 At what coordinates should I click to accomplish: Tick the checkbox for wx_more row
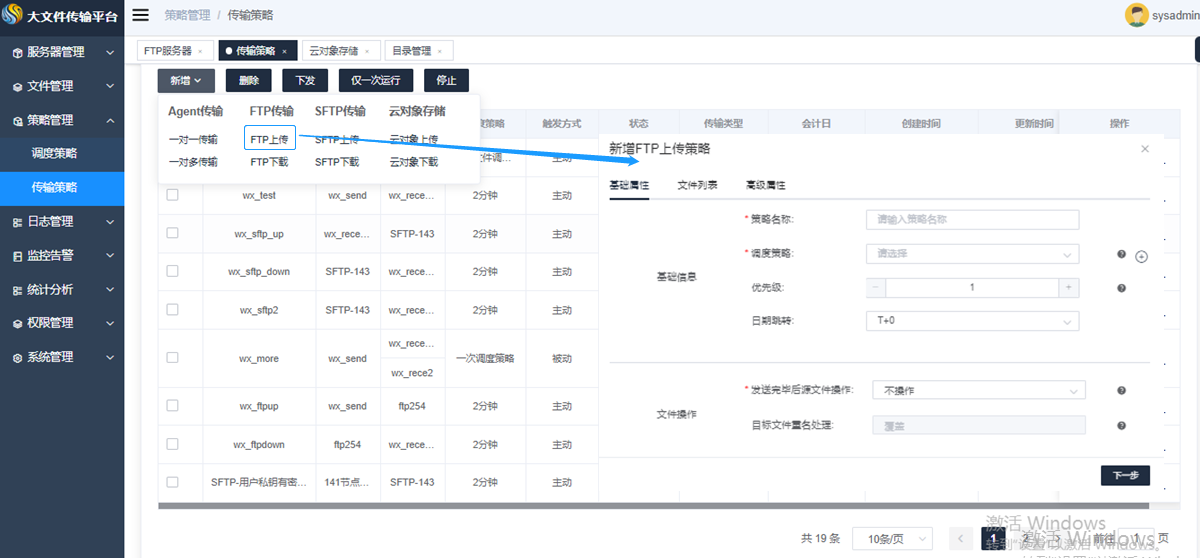pos(172,357)
